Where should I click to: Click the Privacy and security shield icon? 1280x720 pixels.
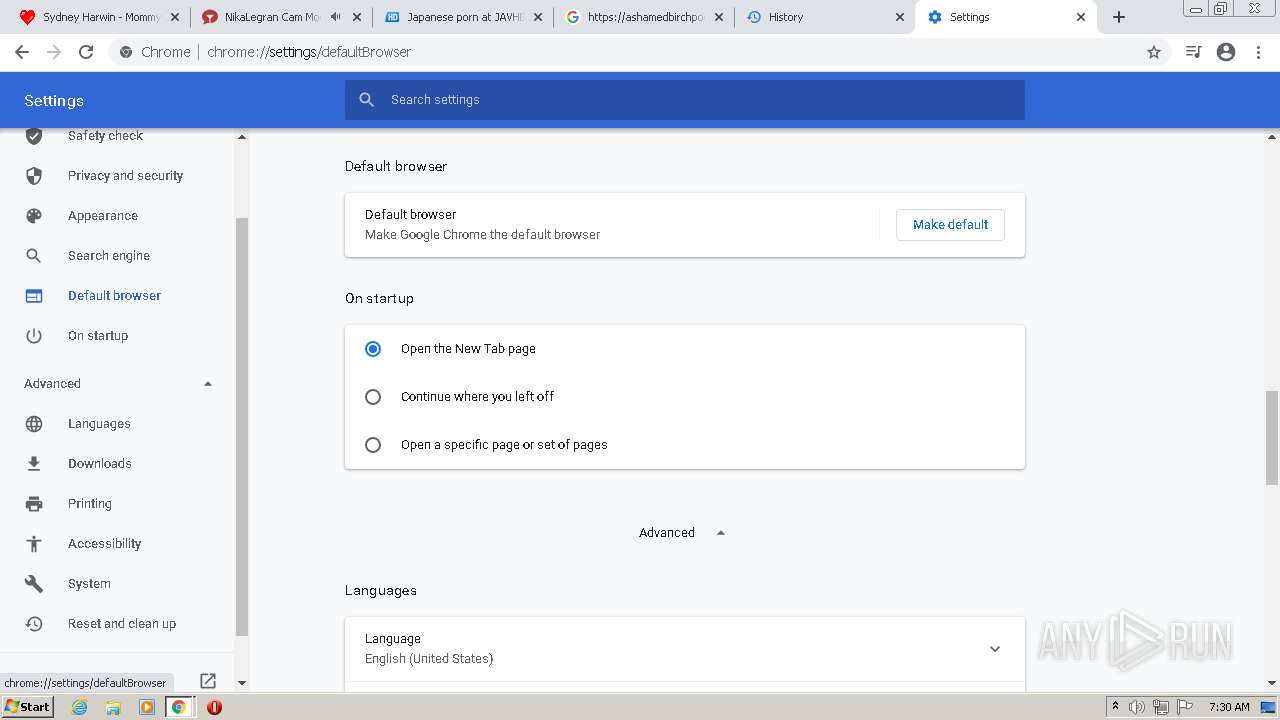tap(34, 176)
